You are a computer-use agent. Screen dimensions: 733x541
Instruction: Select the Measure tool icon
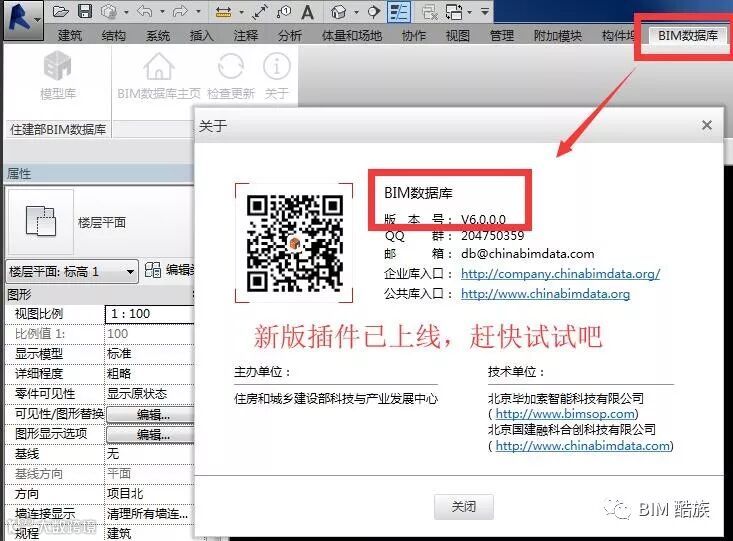coord(223,12)
